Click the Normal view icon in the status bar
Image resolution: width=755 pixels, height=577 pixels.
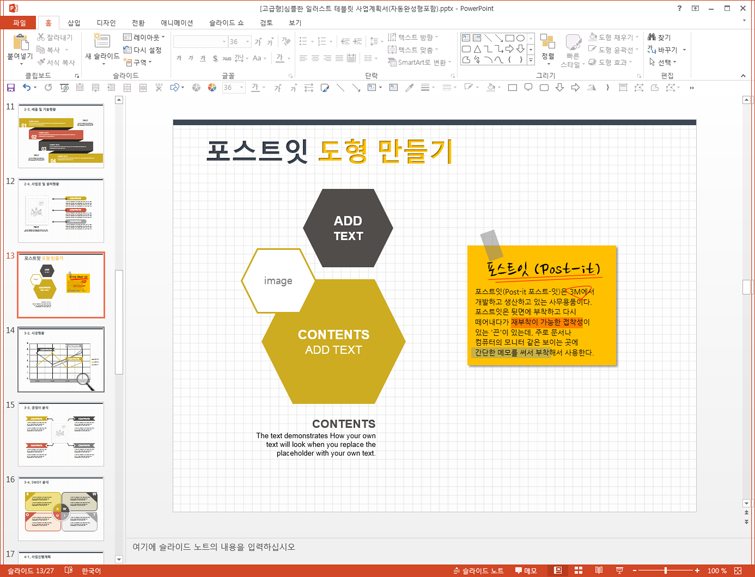click(x=558, y=570)
